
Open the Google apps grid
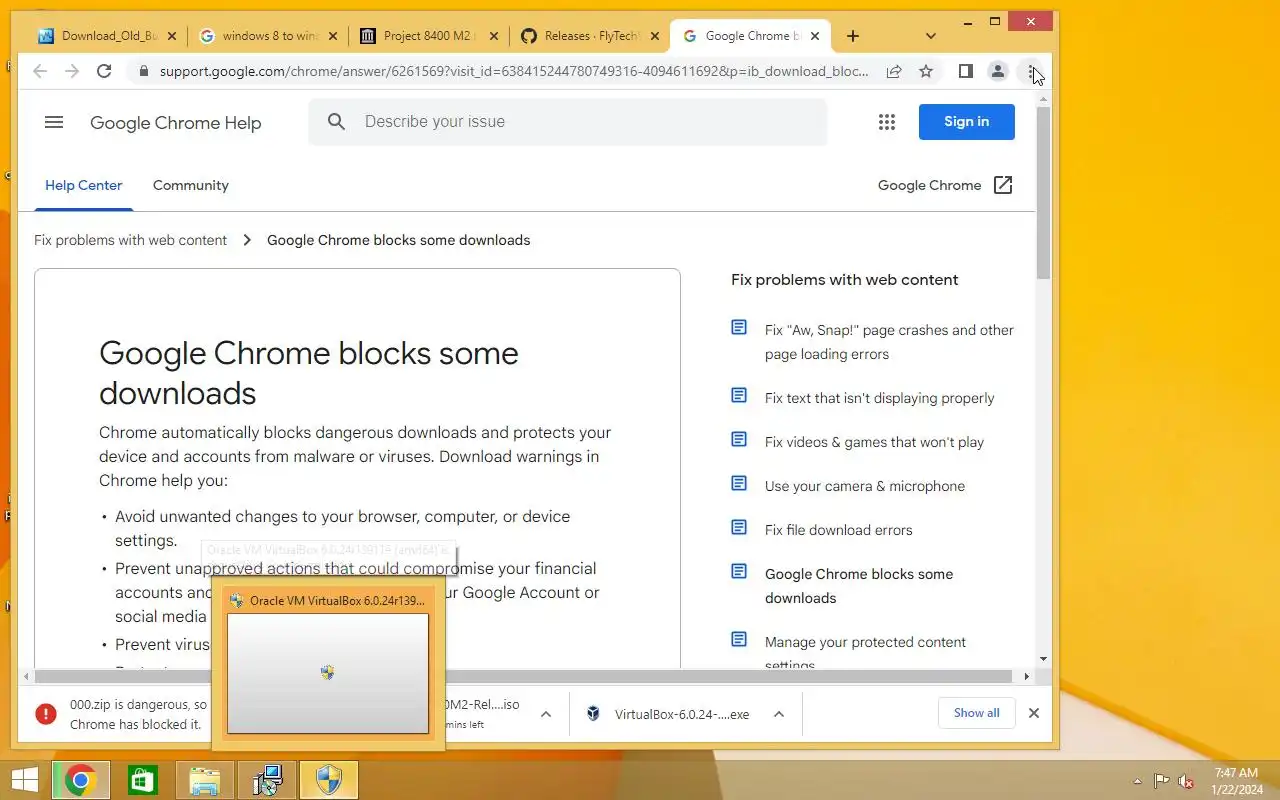point(886,122)
